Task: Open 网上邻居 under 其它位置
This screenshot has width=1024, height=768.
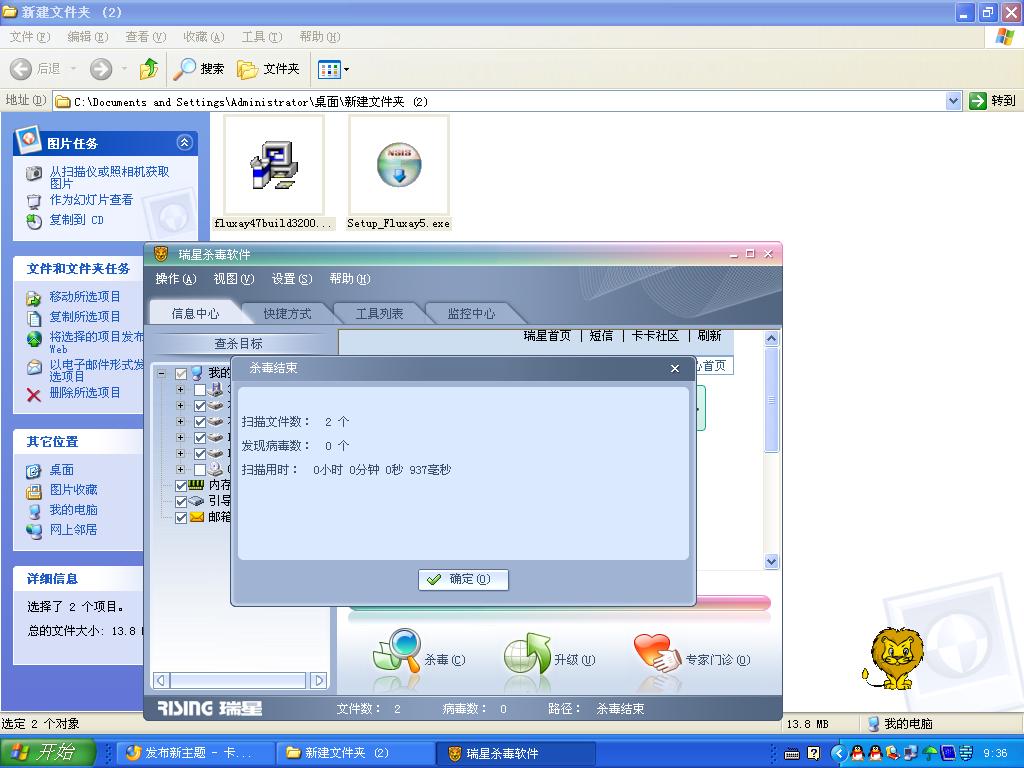Action: click(x=73, y=530)
